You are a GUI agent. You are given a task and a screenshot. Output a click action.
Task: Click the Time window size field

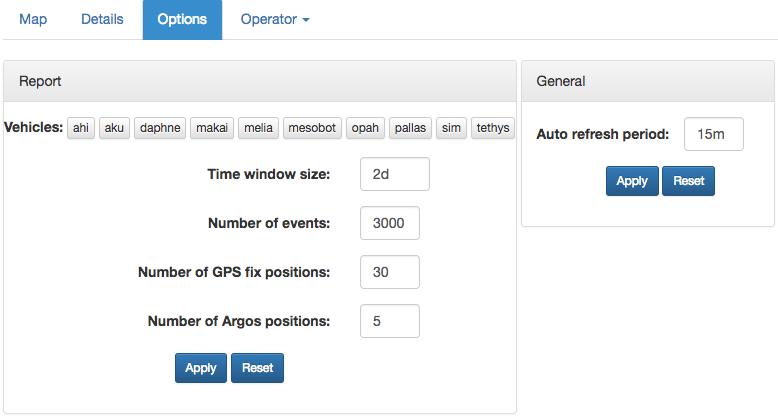tap(395, 174)
